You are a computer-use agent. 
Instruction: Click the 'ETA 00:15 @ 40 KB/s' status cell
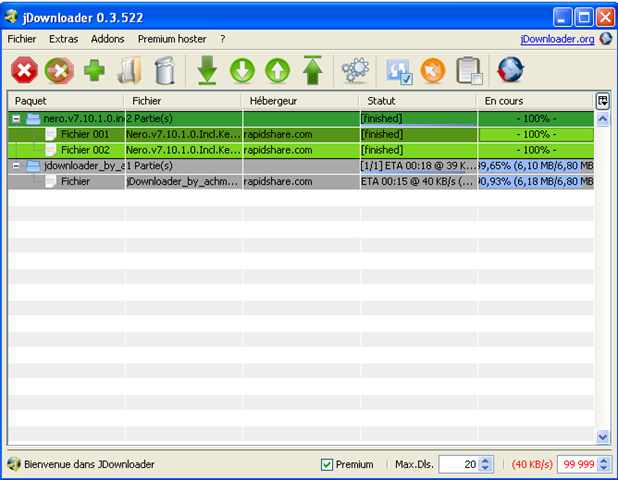pyautogui.click(x=419, y=182)
